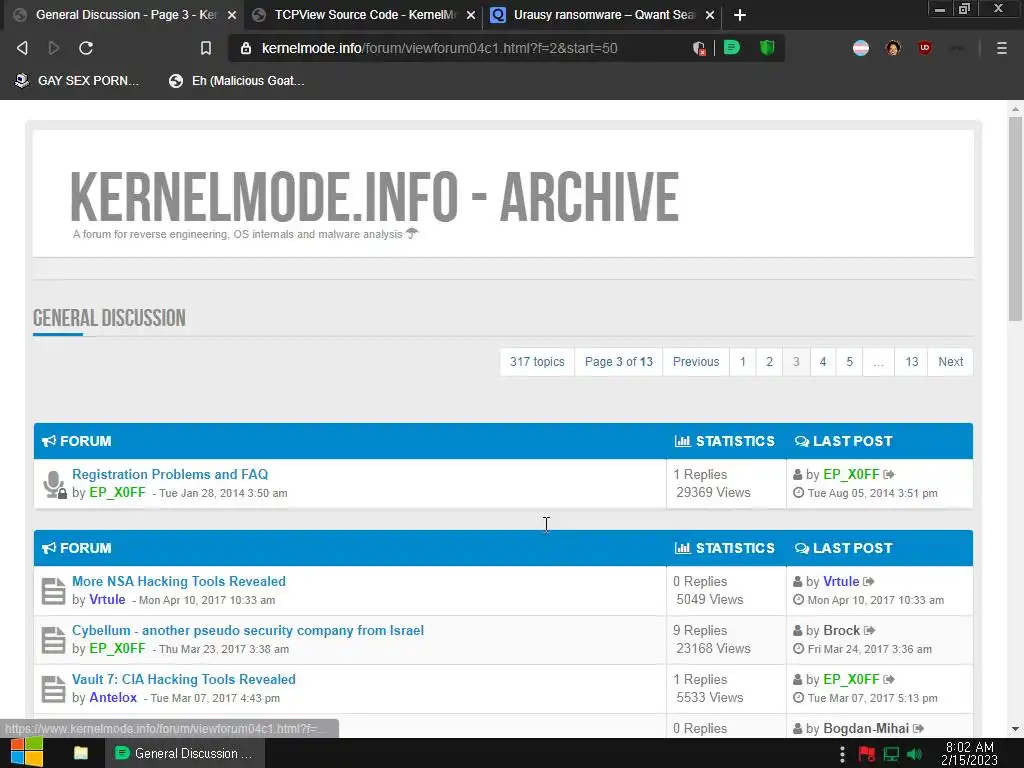The image size is (1024, 768).
Task: Open More NSA Hacking Tools Revealed topic
Action: pyautogui.click(x=179, y=581)
